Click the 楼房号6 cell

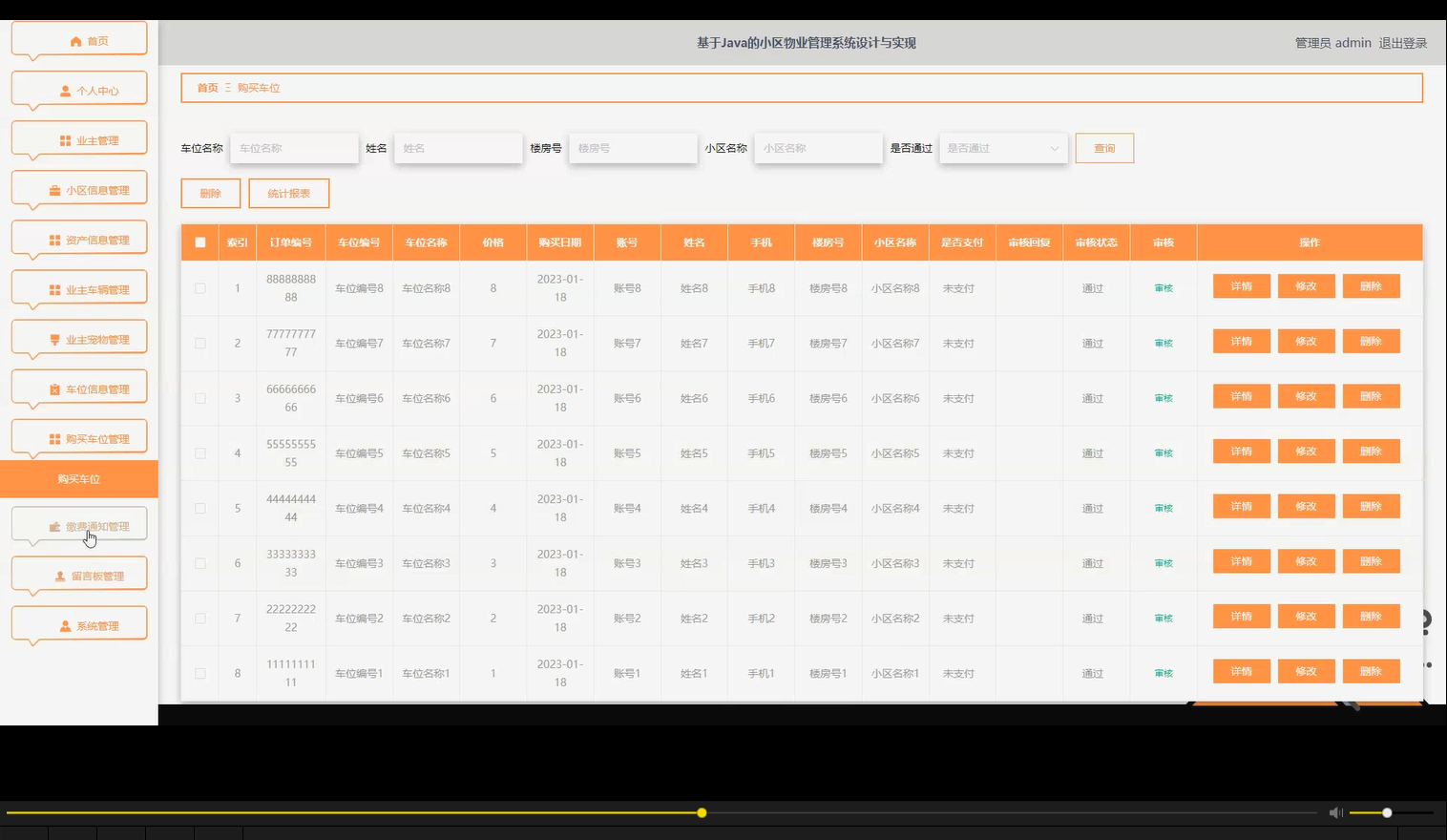point(828,398)
